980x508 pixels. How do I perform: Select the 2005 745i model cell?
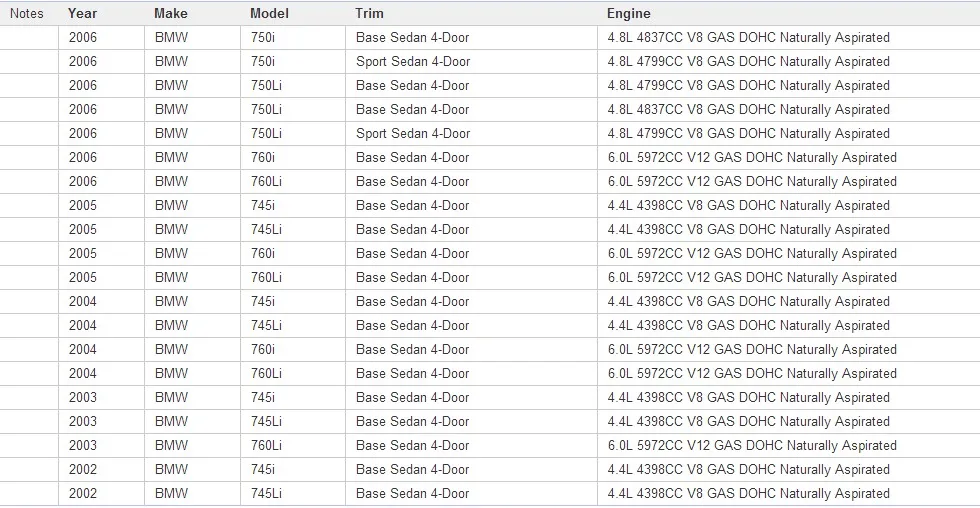tap(293, 206)
